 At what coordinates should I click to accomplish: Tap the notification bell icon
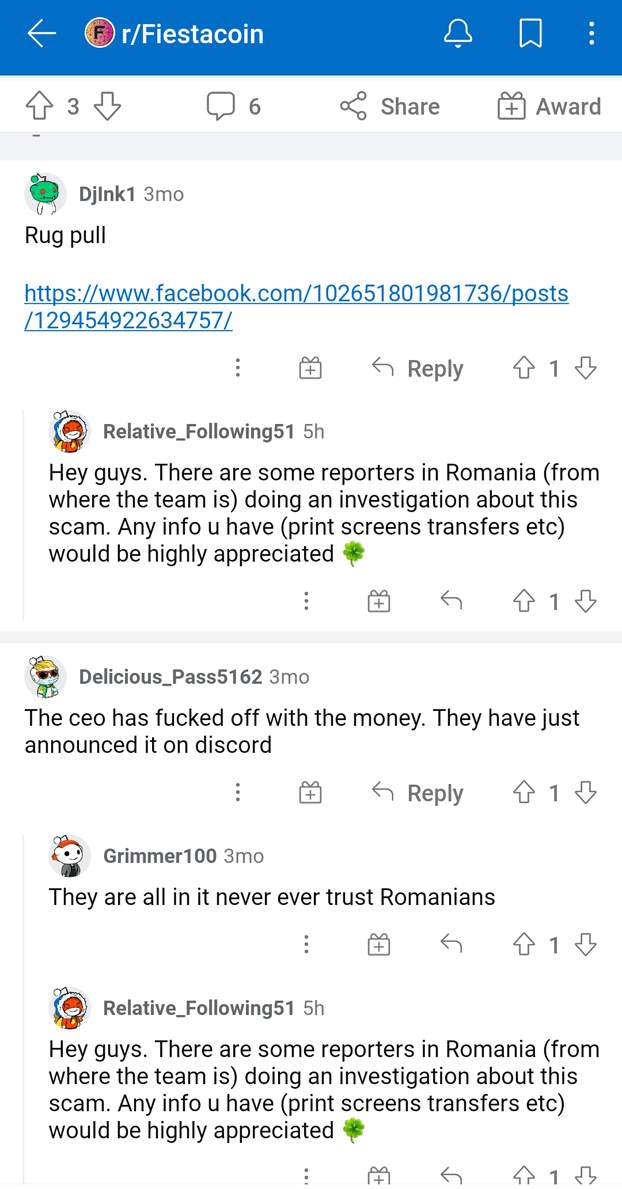[x=458, y=34]
